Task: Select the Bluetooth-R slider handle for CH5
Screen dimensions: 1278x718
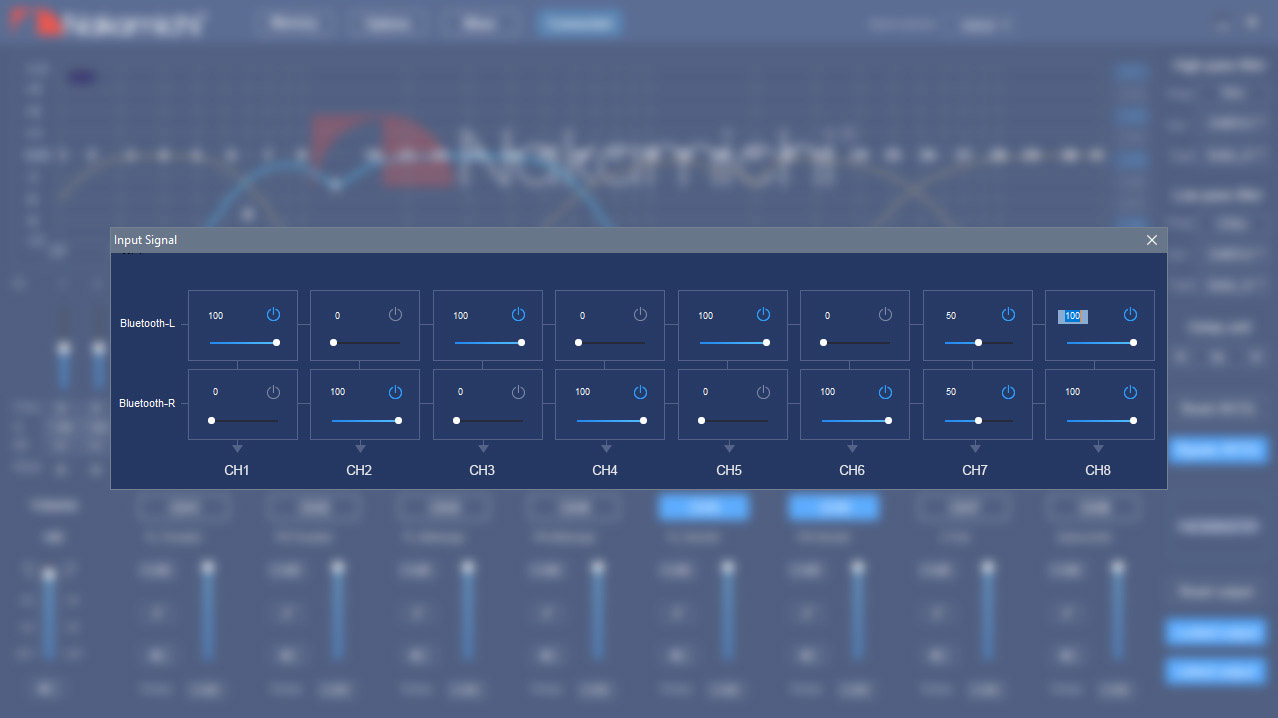Action: (701, 420)
